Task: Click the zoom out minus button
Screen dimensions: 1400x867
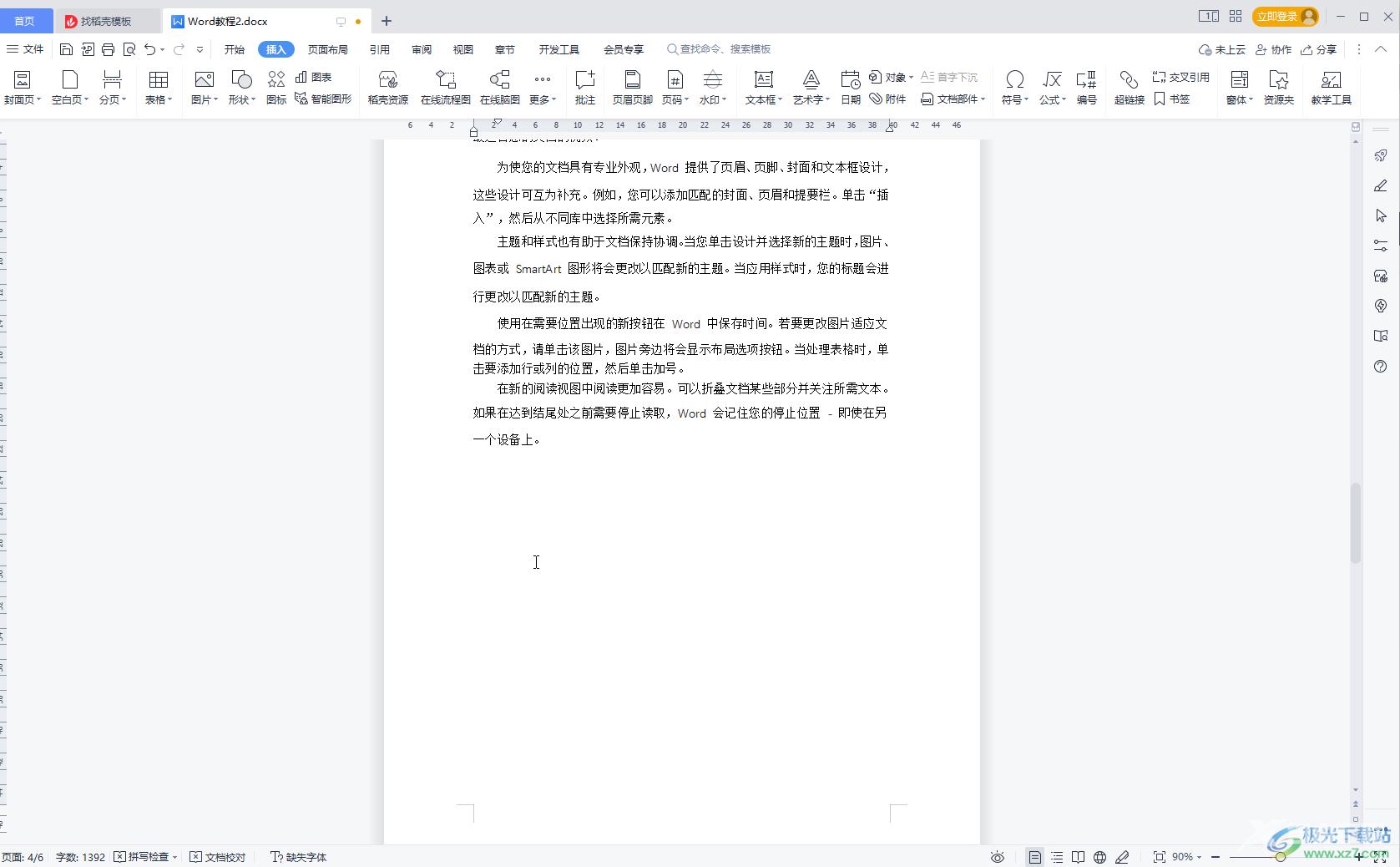Action: pos(1216,857)
